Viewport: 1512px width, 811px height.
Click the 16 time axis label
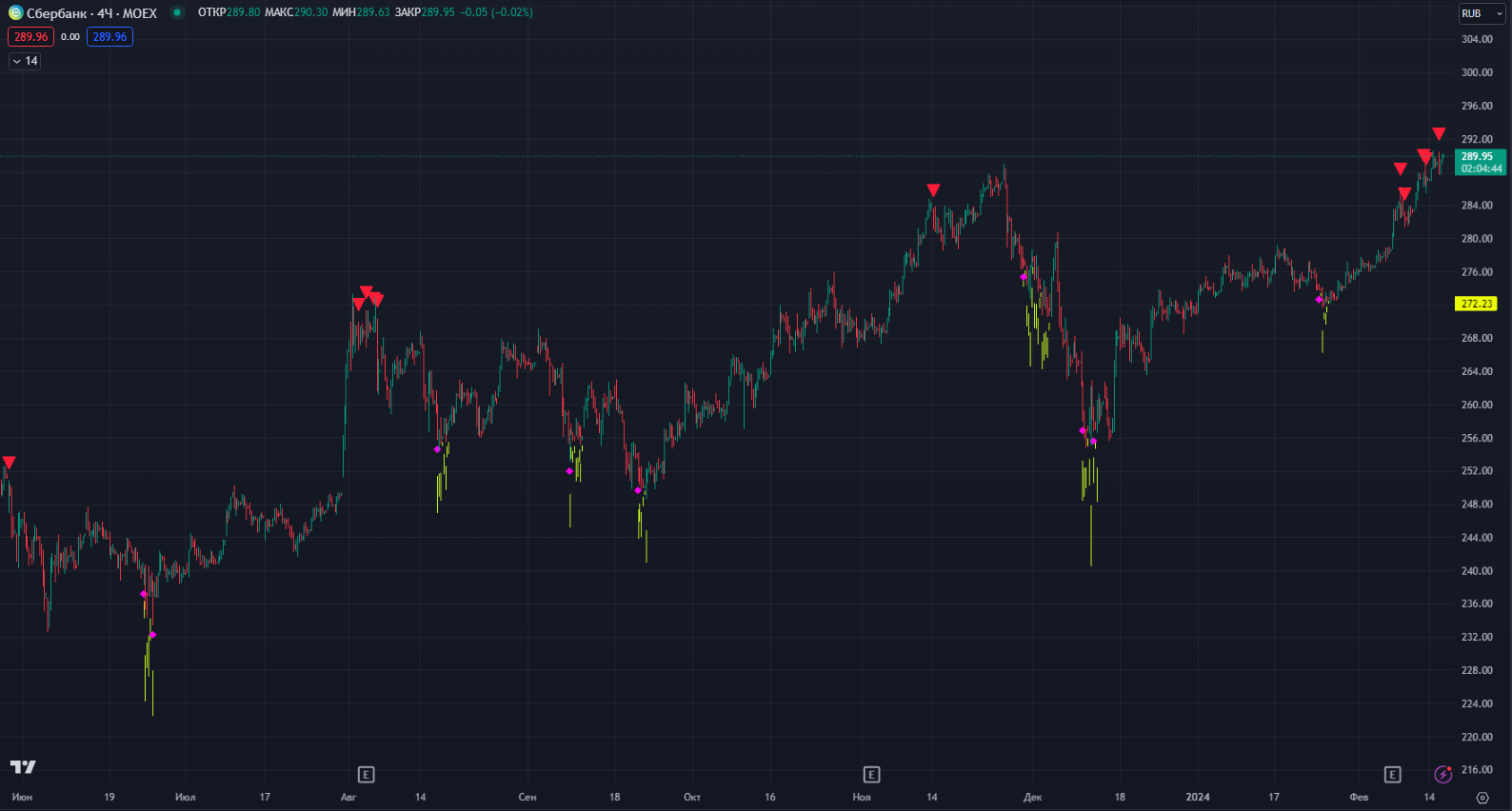click(x=770, y=797)
